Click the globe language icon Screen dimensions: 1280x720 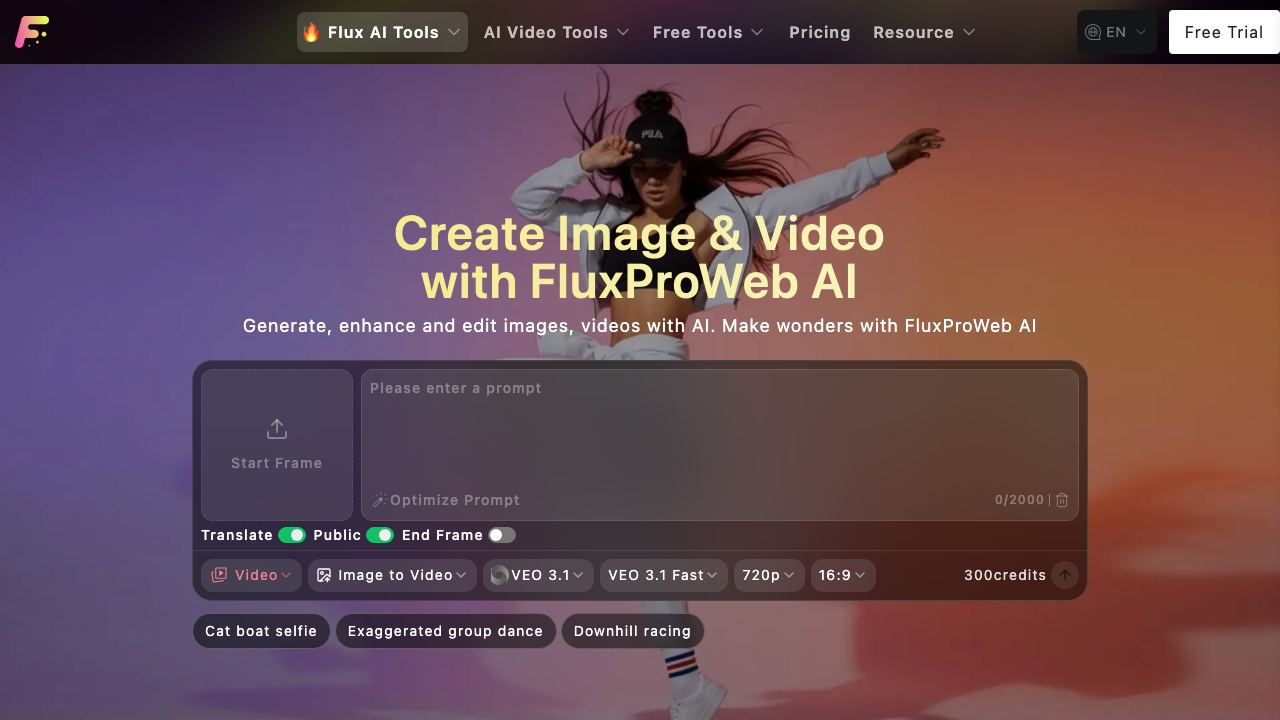point(1093,32)
